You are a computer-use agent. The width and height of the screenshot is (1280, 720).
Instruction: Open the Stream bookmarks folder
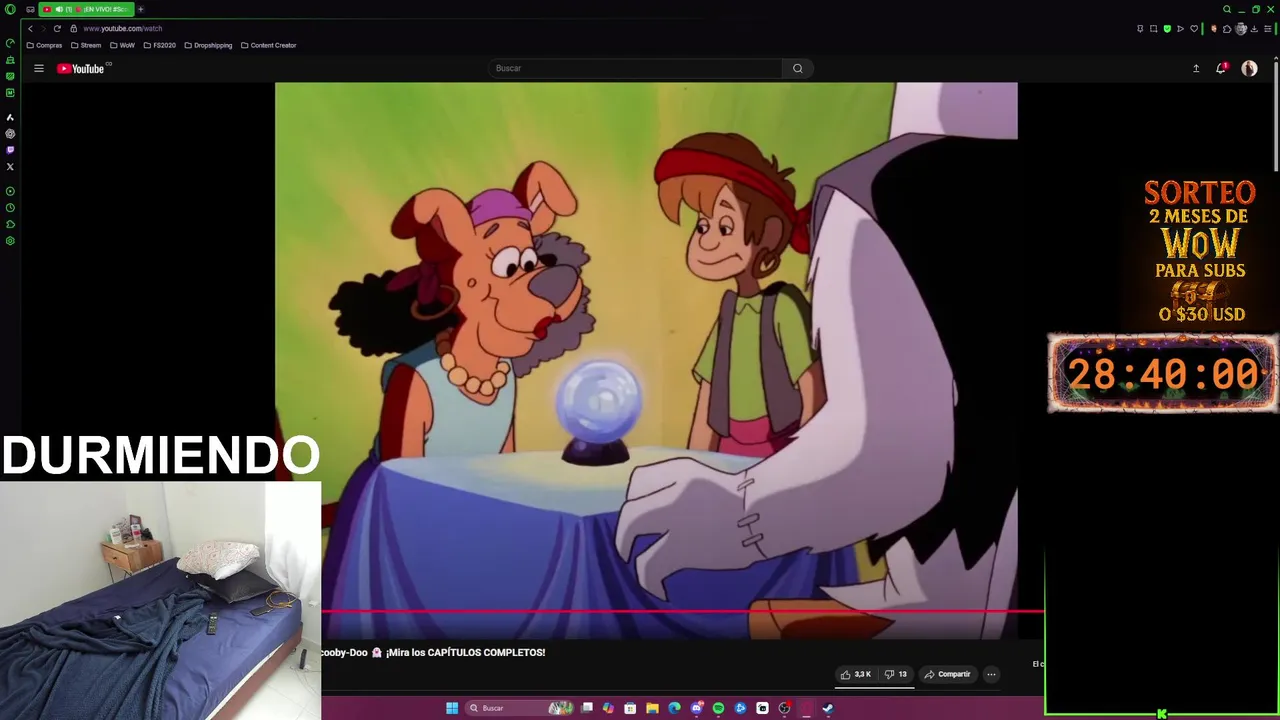click(x=86, y=45)
